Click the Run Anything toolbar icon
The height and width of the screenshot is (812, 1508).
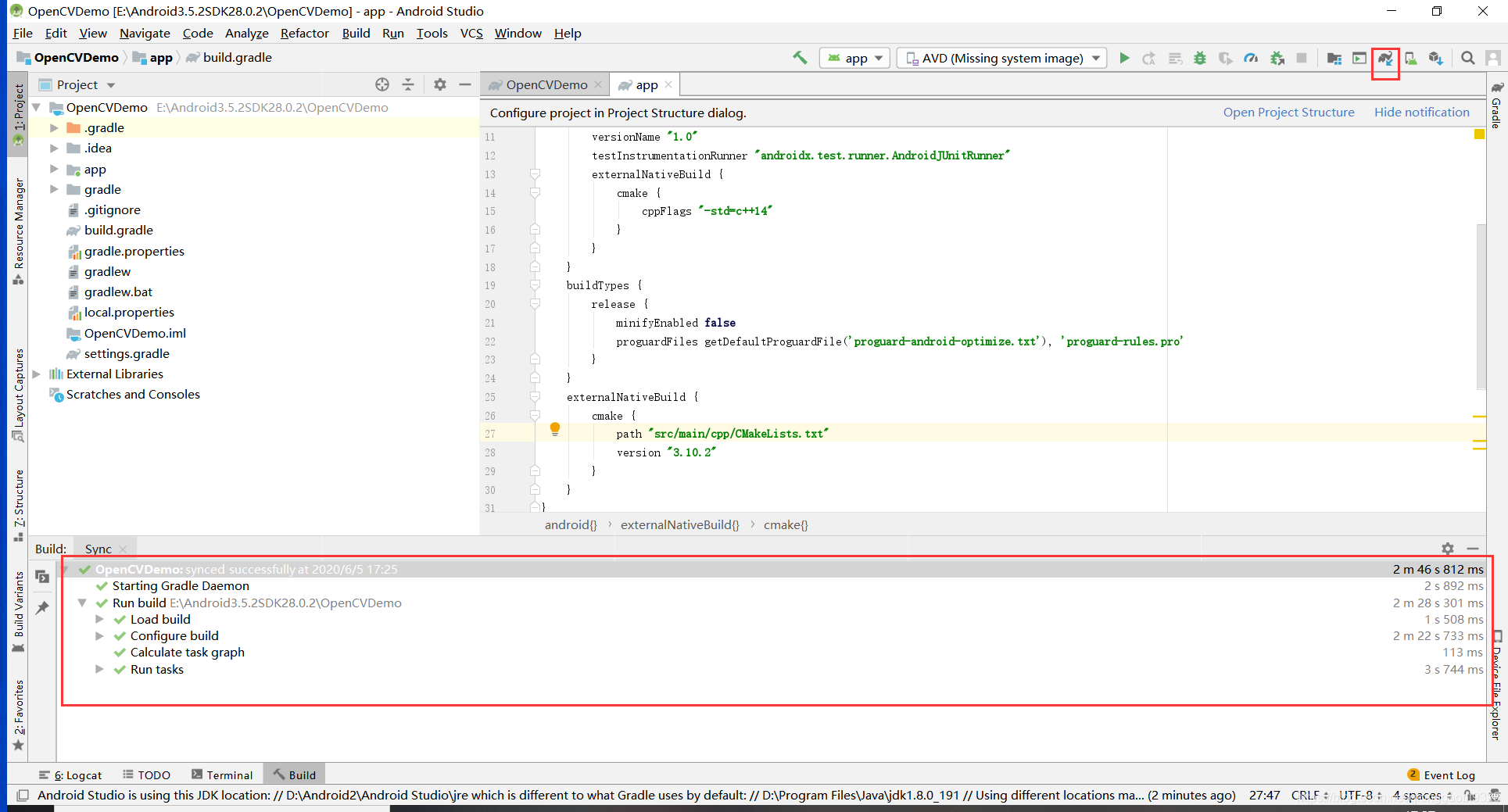pos(1359,58)
